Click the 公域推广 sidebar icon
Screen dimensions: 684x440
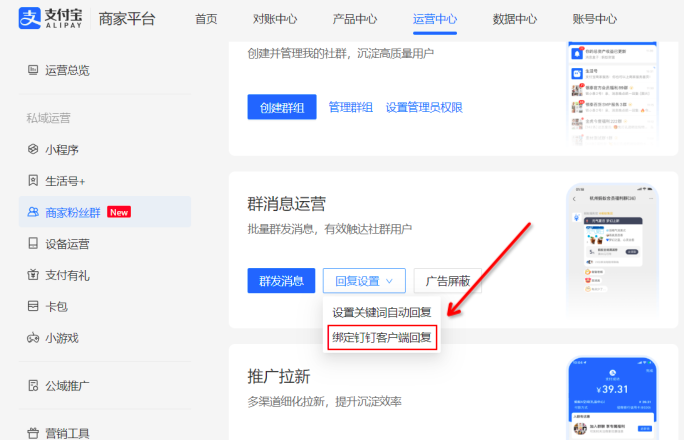coord(33,385)
